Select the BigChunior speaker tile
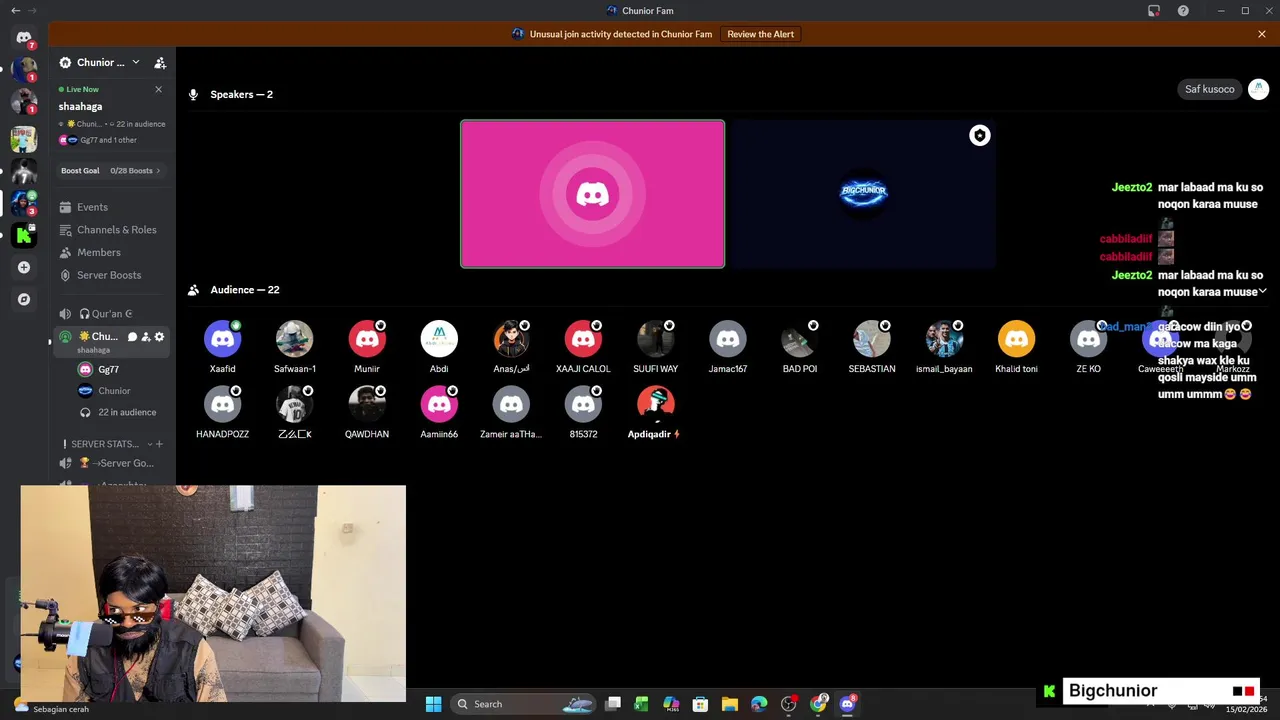The width and height of the screenshot is (1280, 720). point(863,194)
